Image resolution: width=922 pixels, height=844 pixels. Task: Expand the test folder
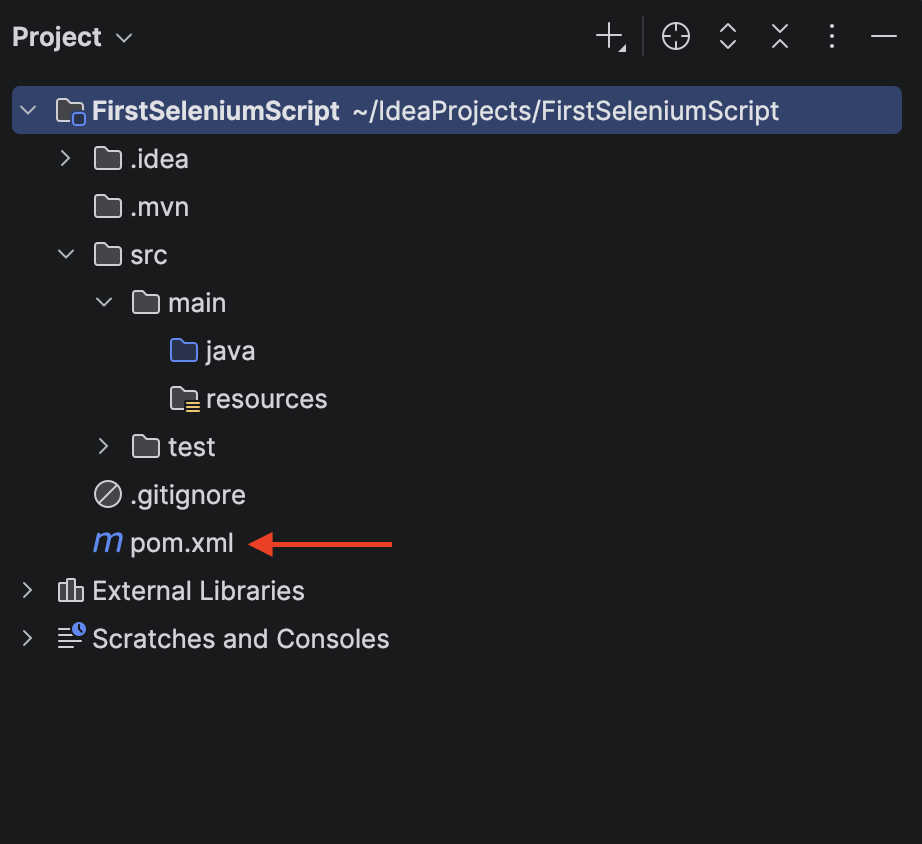[x=101, y=446]
